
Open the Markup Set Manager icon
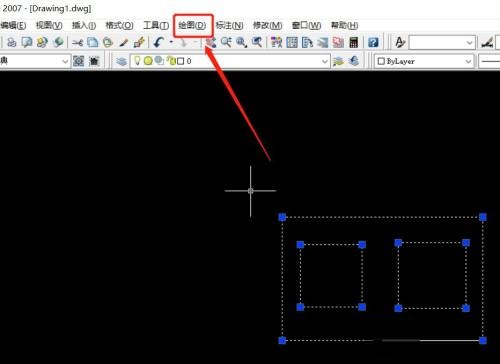[x=338, y=42]
